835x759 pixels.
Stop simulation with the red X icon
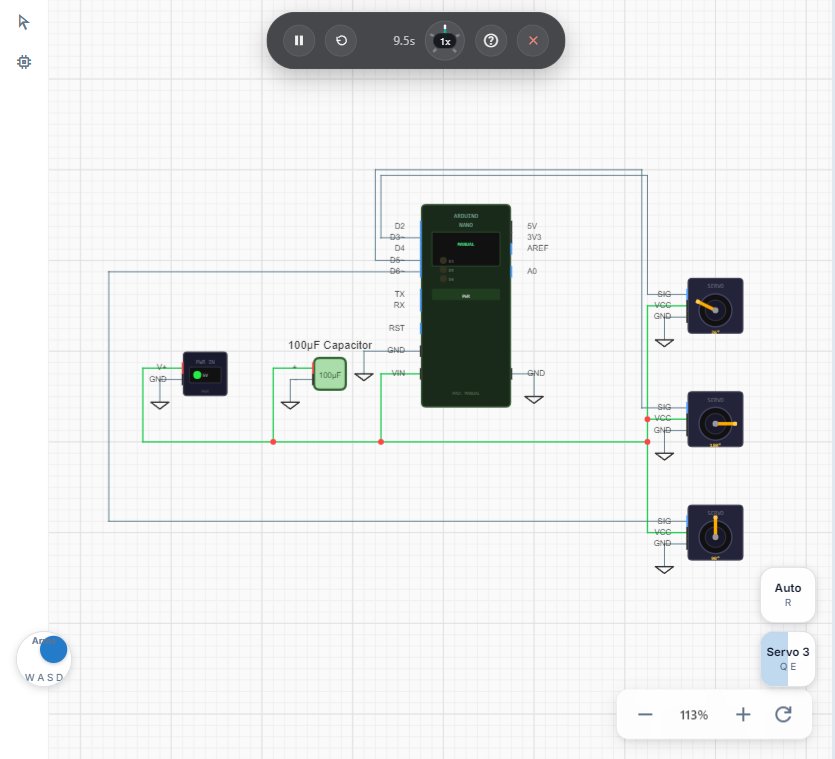coord(533,40)
